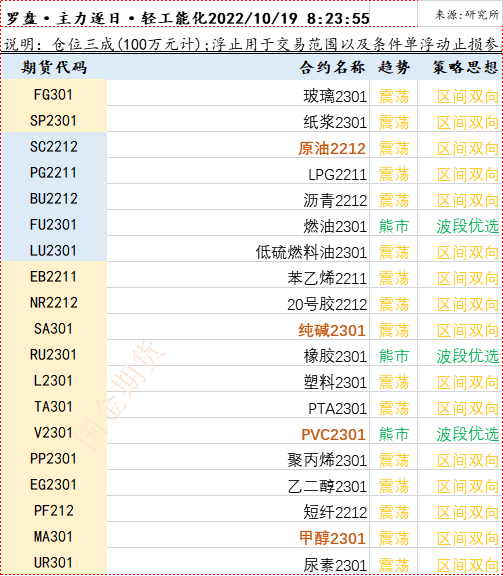Click the 熊市 trend in PVC2301 row

click(x=394, y=435)
